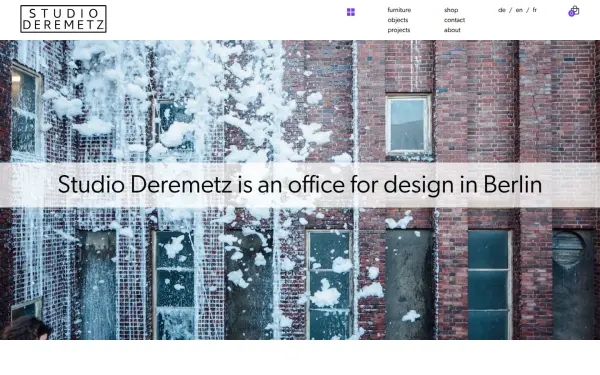Open the shopping cart icon
This screenshot has height=375, width=600.
tap(574, 11)
